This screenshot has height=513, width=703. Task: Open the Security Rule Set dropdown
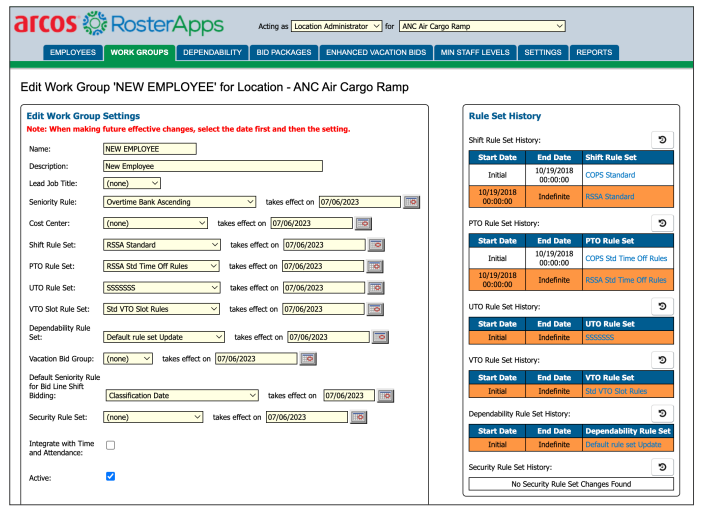(153, 417)
